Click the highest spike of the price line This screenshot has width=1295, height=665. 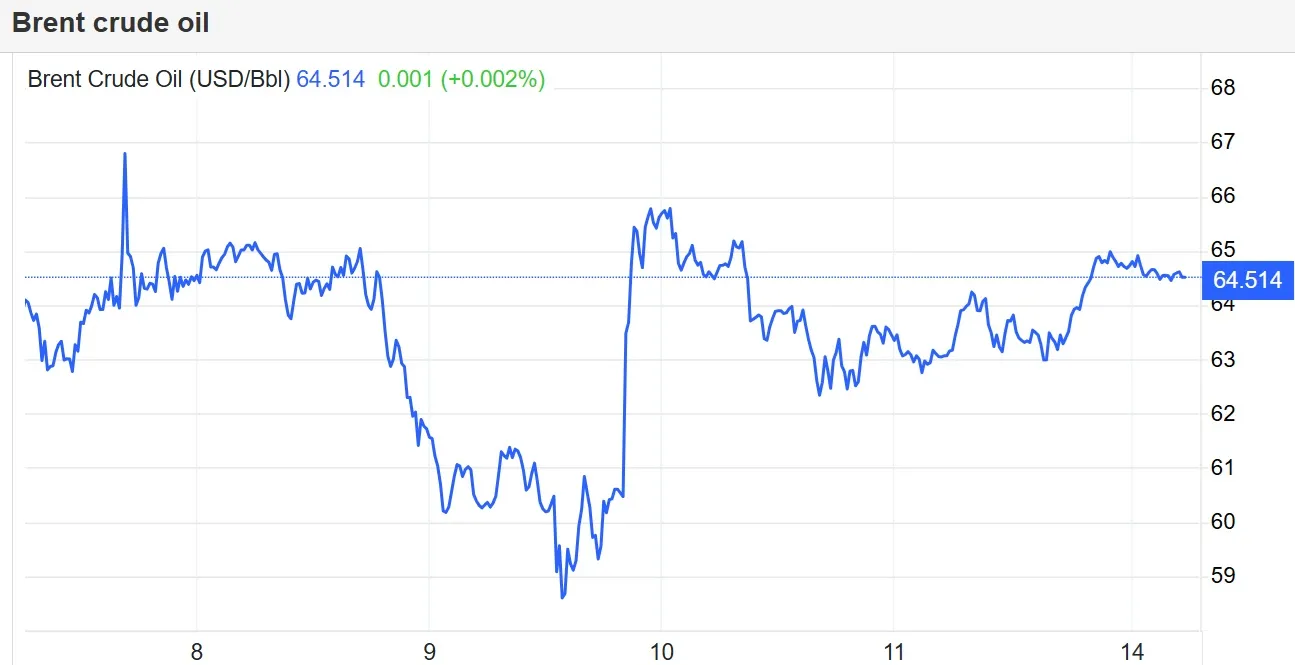click(x=125, y=154)
